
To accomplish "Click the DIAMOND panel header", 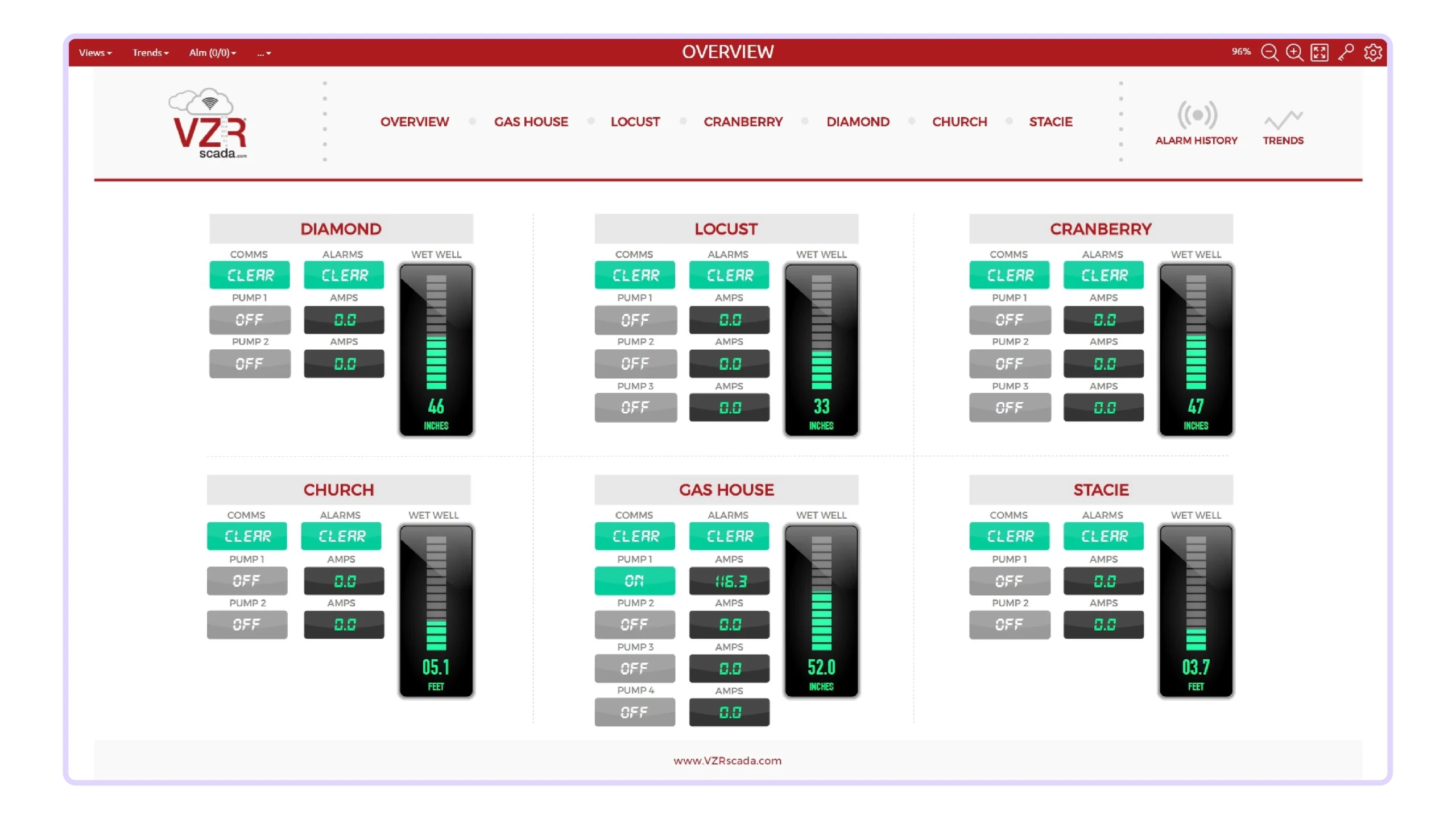I will click(341, 229).
